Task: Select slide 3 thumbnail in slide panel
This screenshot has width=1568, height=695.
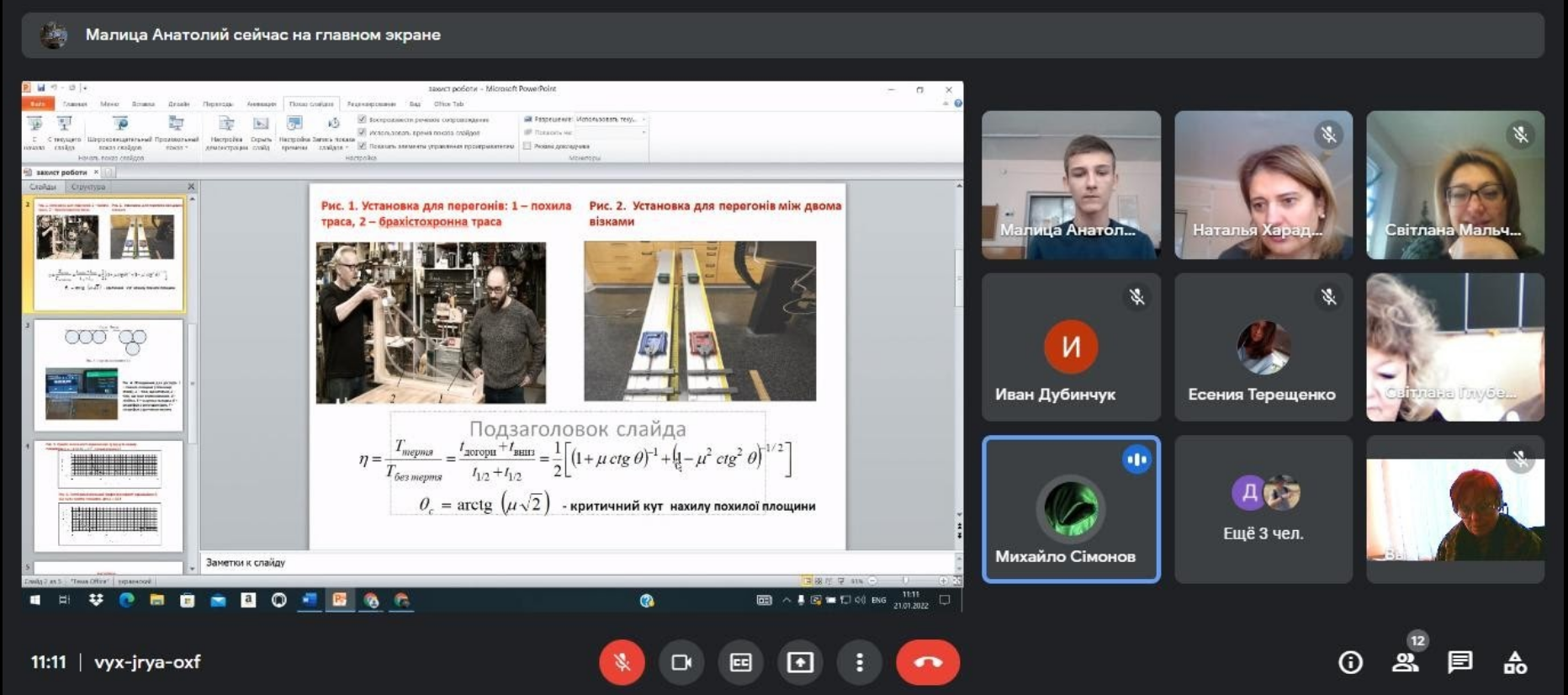Action: (109, 374)
